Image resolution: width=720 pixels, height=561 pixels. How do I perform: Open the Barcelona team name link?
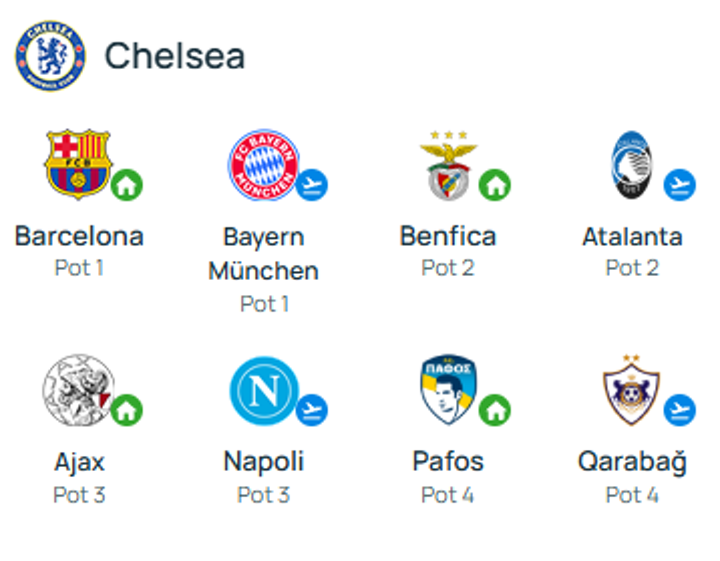(x=79, y=237)
